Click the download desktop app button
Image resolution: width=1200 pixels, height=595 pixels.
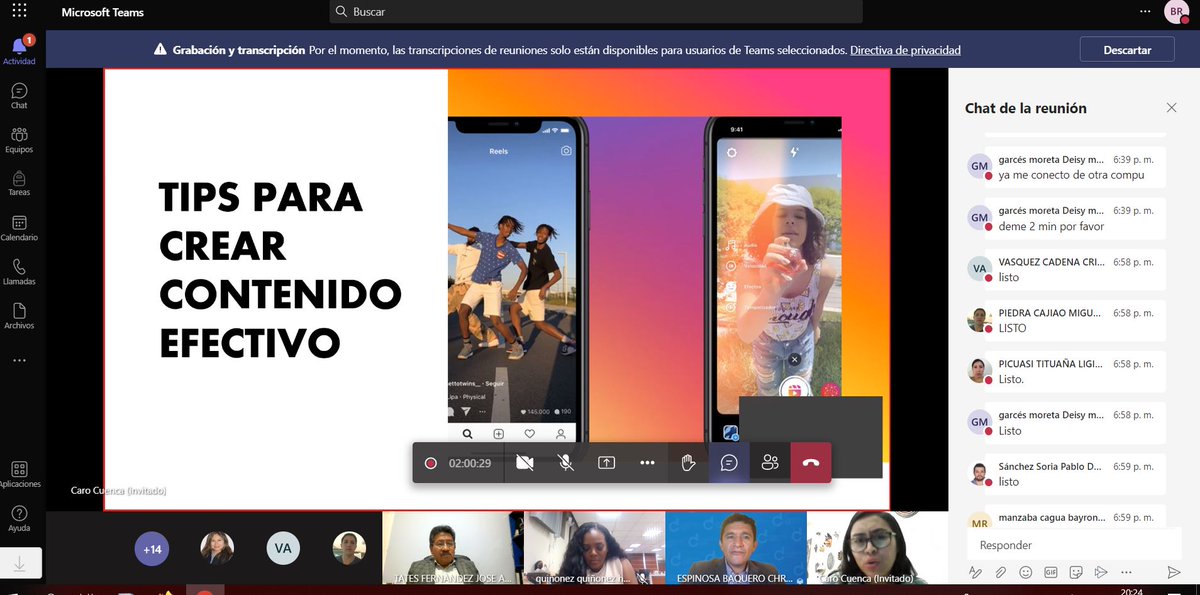(x=20, y=563)
